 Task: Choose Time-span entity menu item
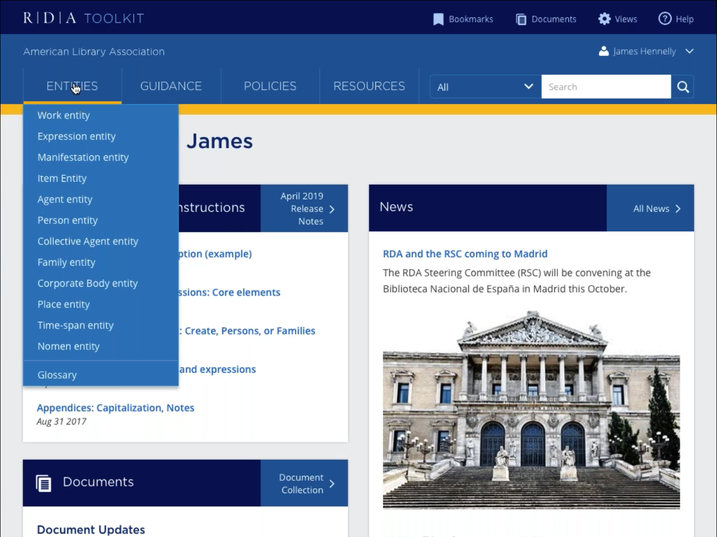click(101, 326)
